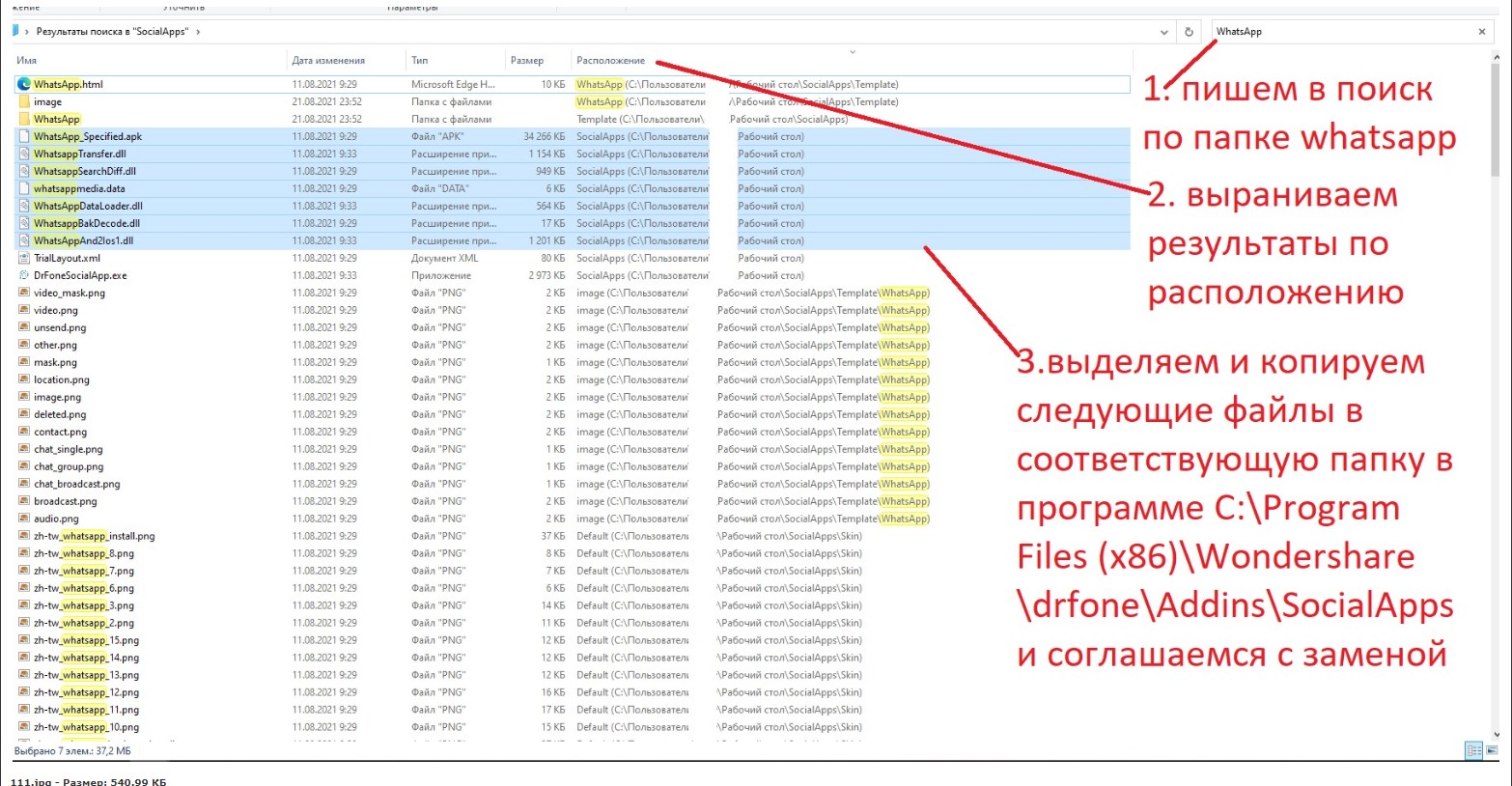
Task: Sort by the Размер column header
Action: (527, 60)
